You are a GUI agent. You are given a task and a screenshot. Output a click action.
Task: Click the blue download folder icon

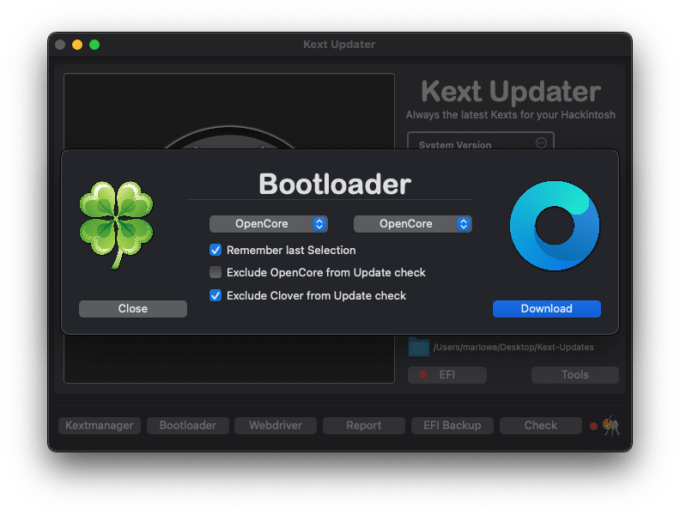(418, 347)
